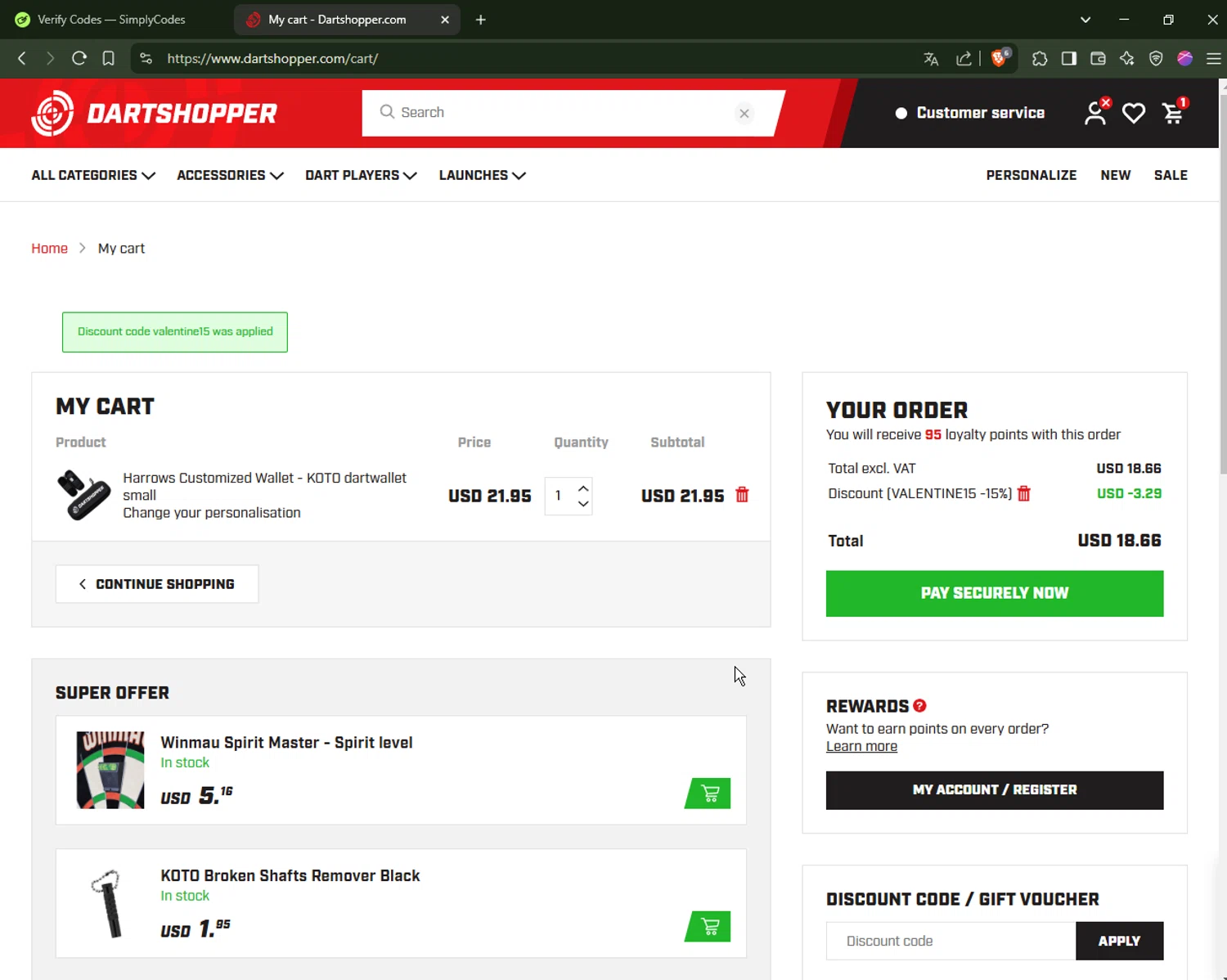This screenshot has height=980, width=1227.
Task: Increase quantity with up arrow
Action: 583,488
